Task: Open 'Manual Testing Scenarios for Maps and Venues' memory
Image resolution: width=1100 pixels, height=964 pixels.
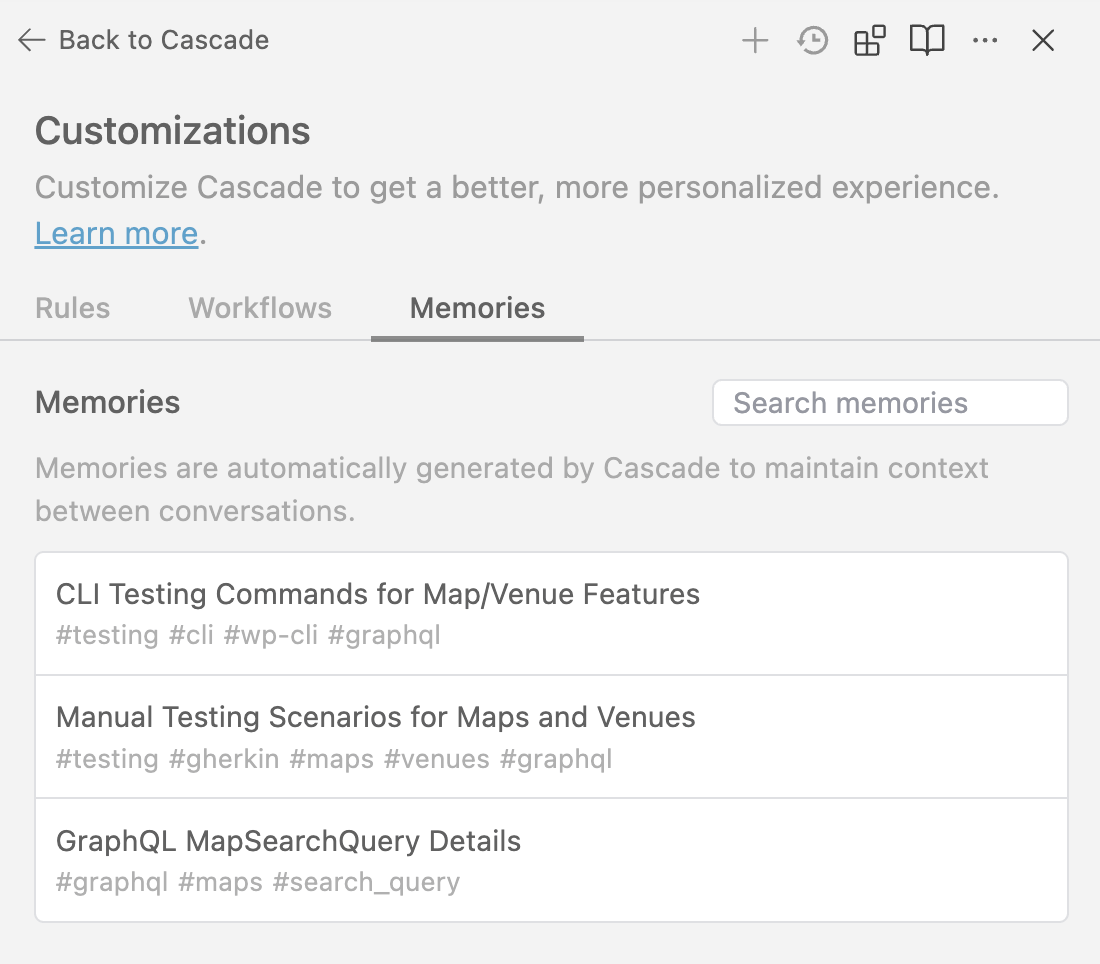Action: tap(376, 717)
